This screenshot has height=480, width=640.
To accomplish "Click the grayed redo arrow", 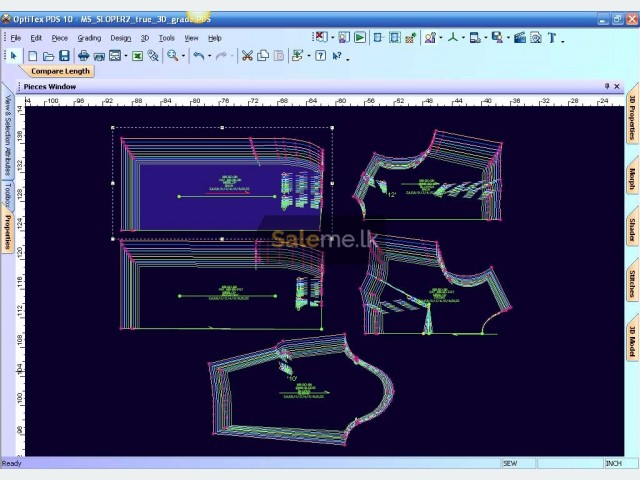I will click(221, 56).
